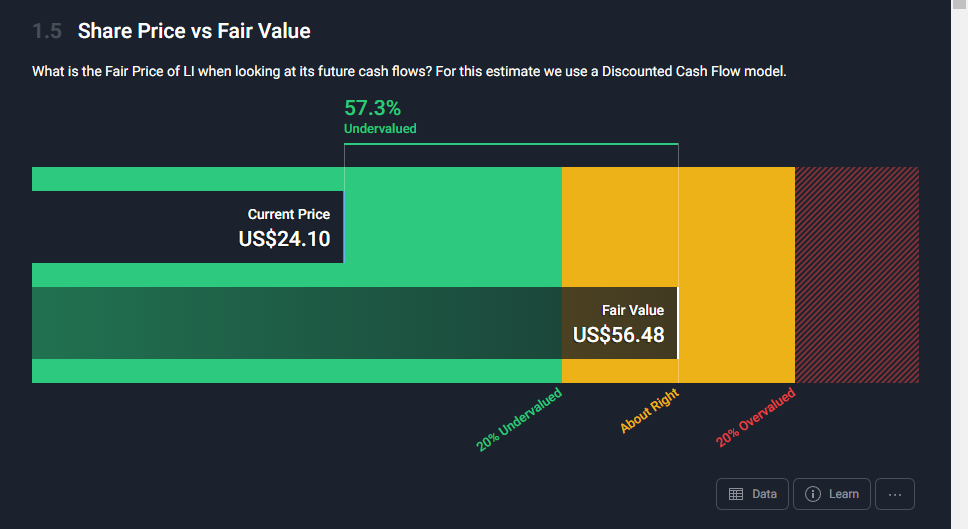Click the green Undervalued text under 57.3%
Image resolution: width=968 pixels, height=529 pixels.
380,129
